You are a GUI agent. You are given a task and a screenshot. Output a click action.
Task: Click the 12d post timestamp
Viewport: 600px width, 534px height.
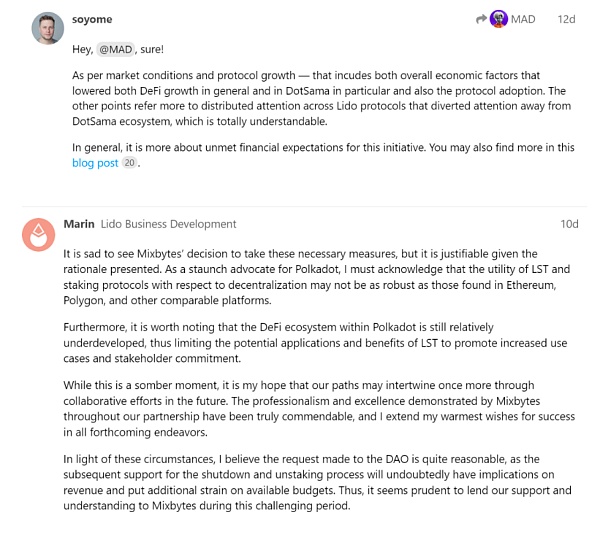(x=566, y=19)
